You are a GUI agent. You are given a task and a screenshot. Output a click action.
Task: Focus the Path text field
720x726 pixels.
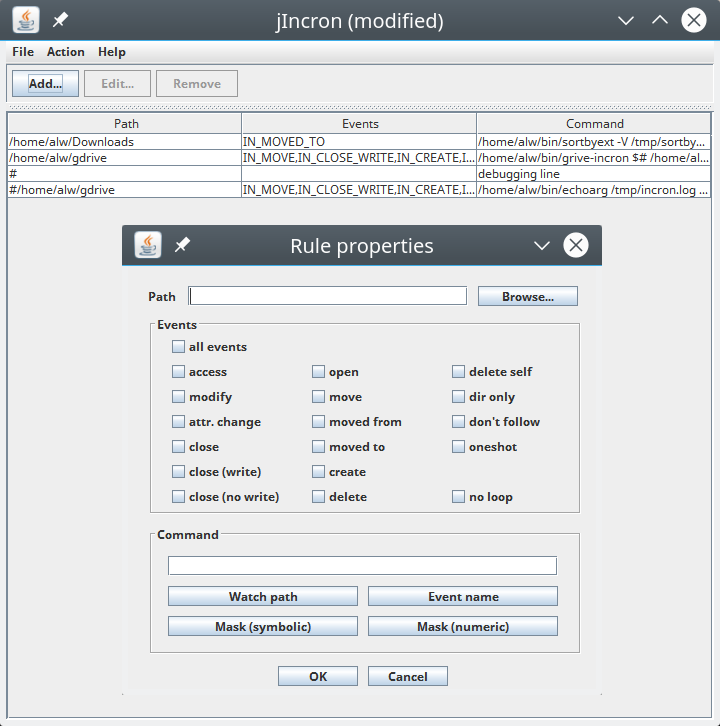[328, 296]
